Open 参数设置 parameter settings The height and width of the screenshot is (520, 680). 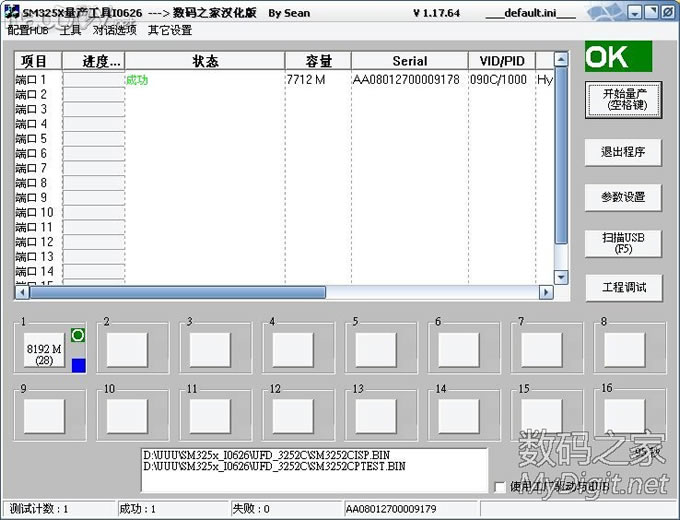click(x=622, y=197)
